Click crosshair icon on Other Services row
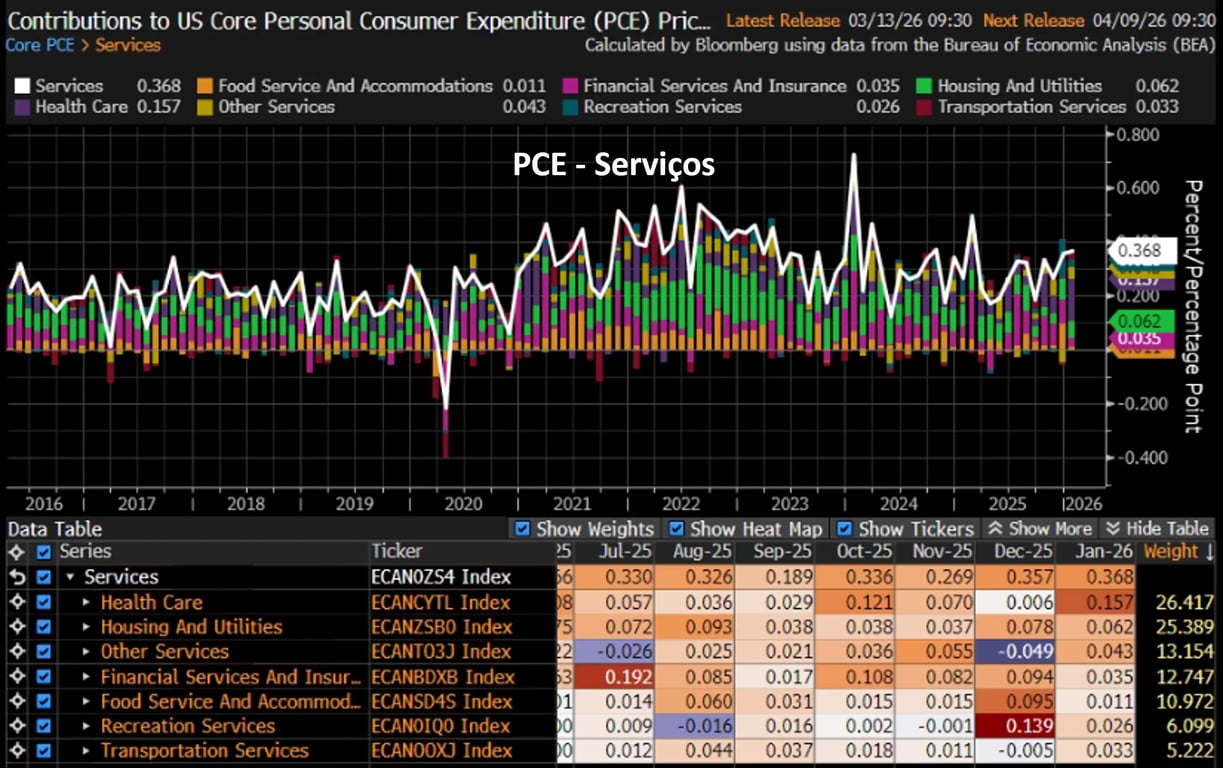Screen dimensions: 1223x768 pyautogui.click(x=15, y=652)
